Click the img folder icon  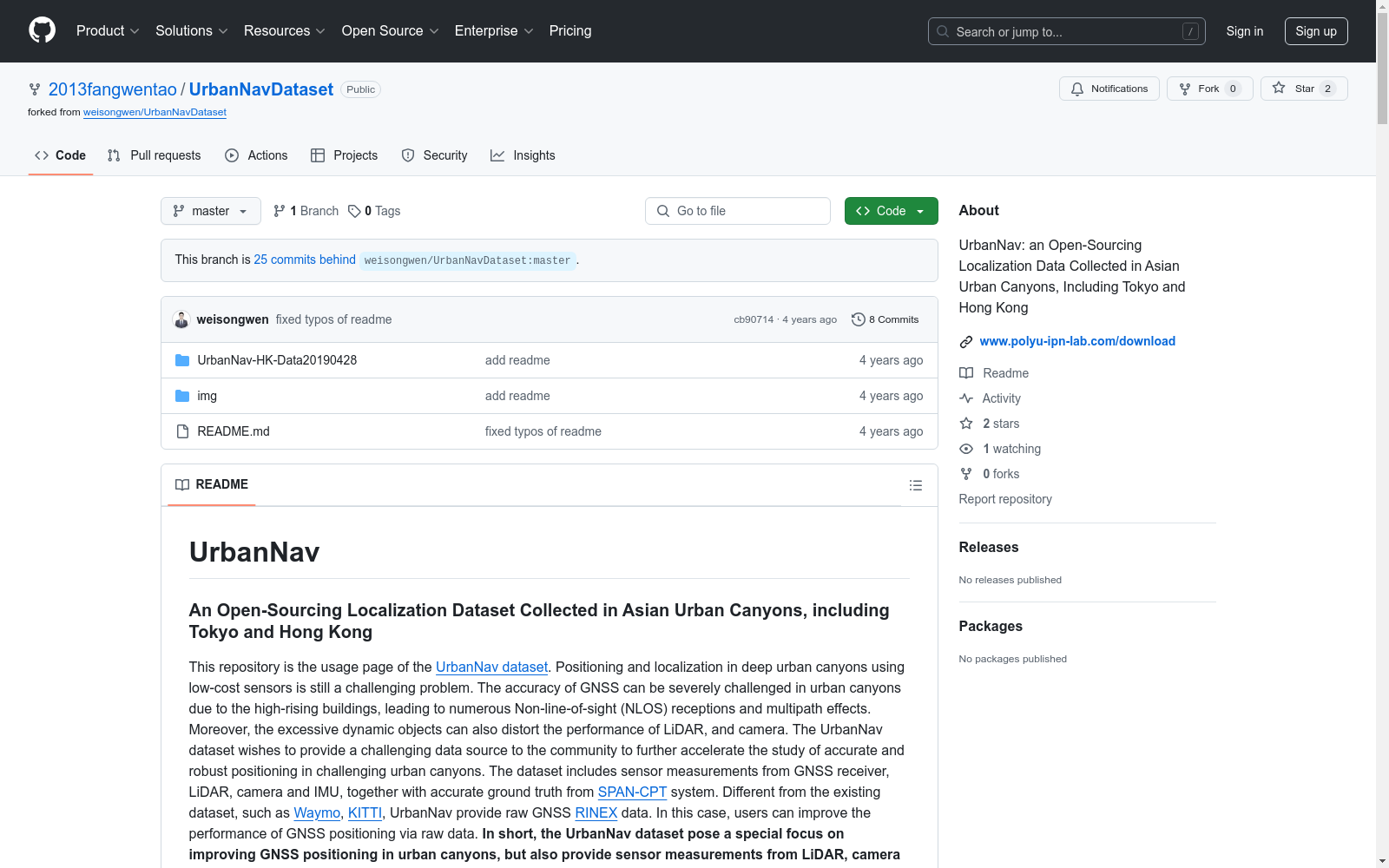pyautogui.click(x=182, y=396)
